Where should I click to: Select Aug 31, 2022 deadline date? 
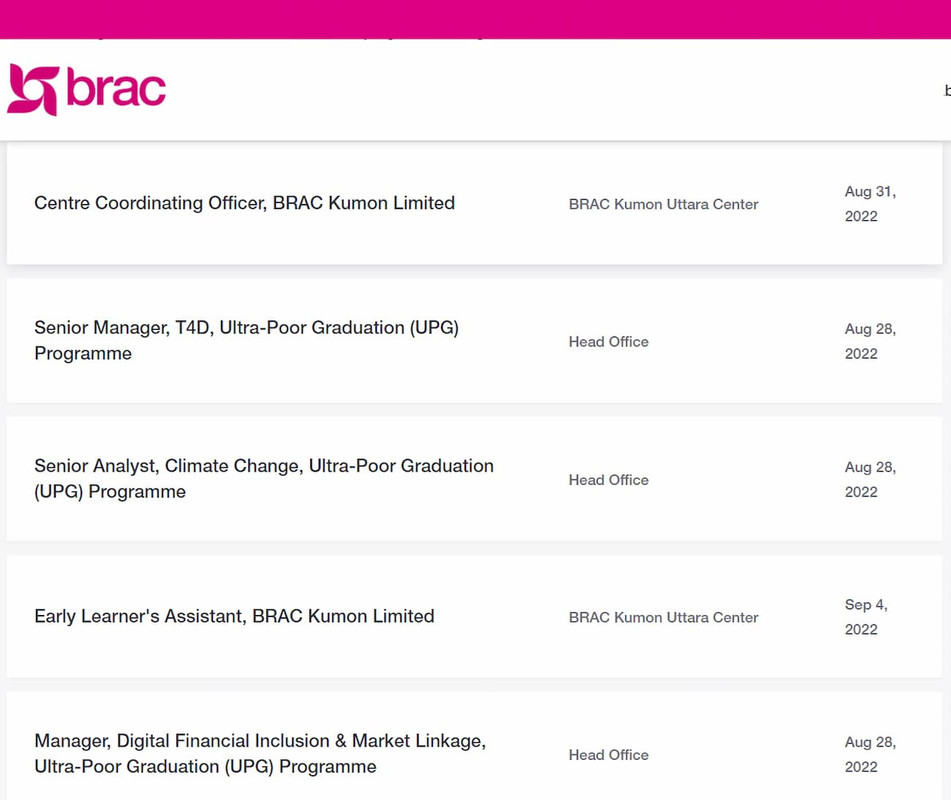[870, 204]
